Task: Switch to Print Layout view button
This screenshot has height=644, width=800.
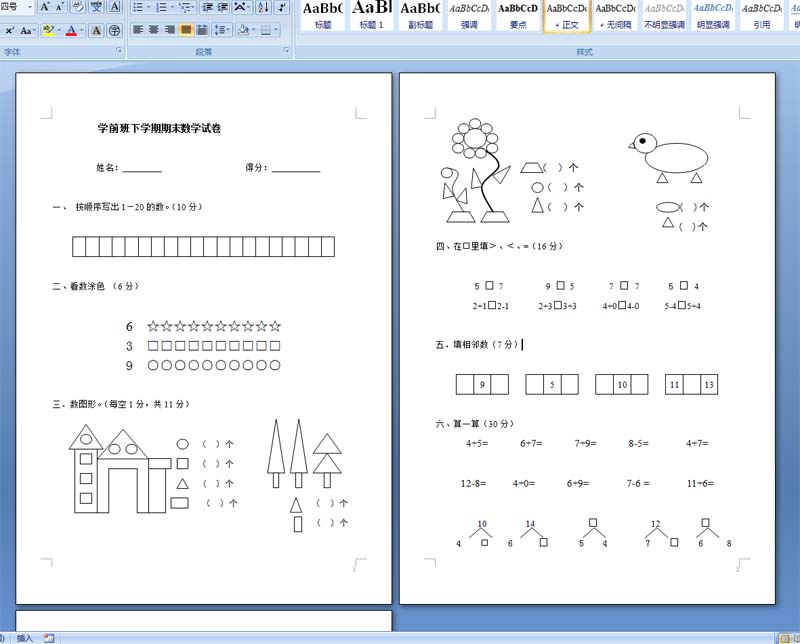Action: coord(784,638)
